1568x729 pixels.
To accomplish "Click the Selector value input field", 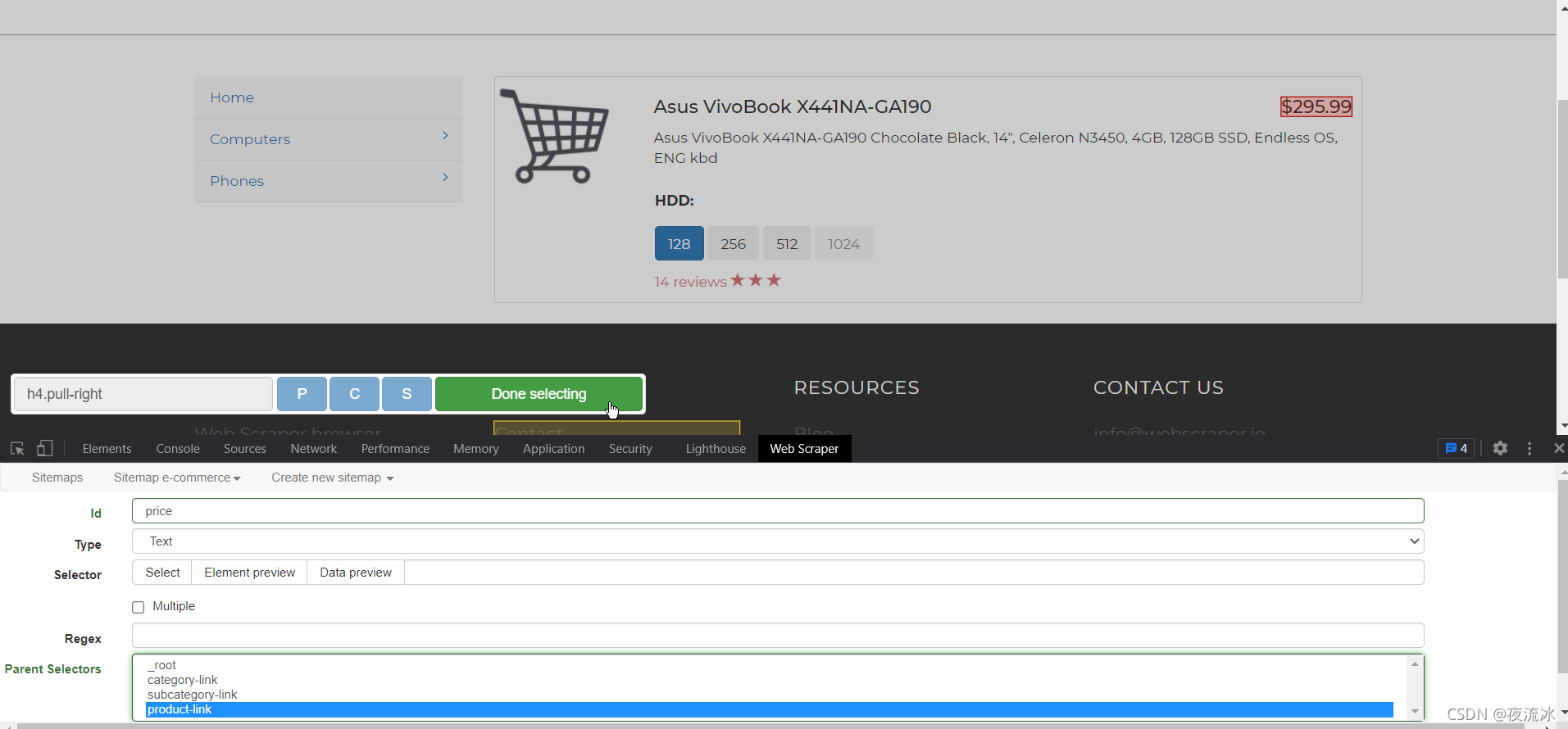I will click(x=914, y=573).
